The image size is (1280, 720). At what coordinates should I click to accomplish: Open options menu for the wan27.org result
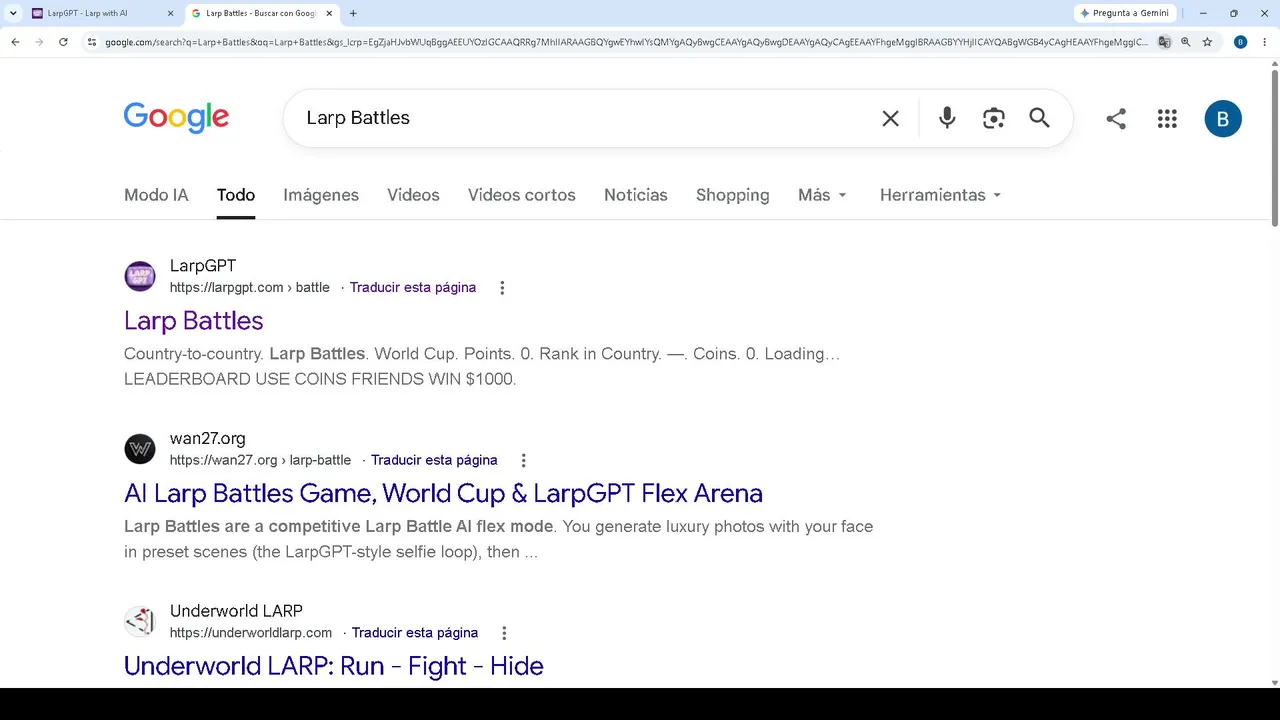coord(523,461)
